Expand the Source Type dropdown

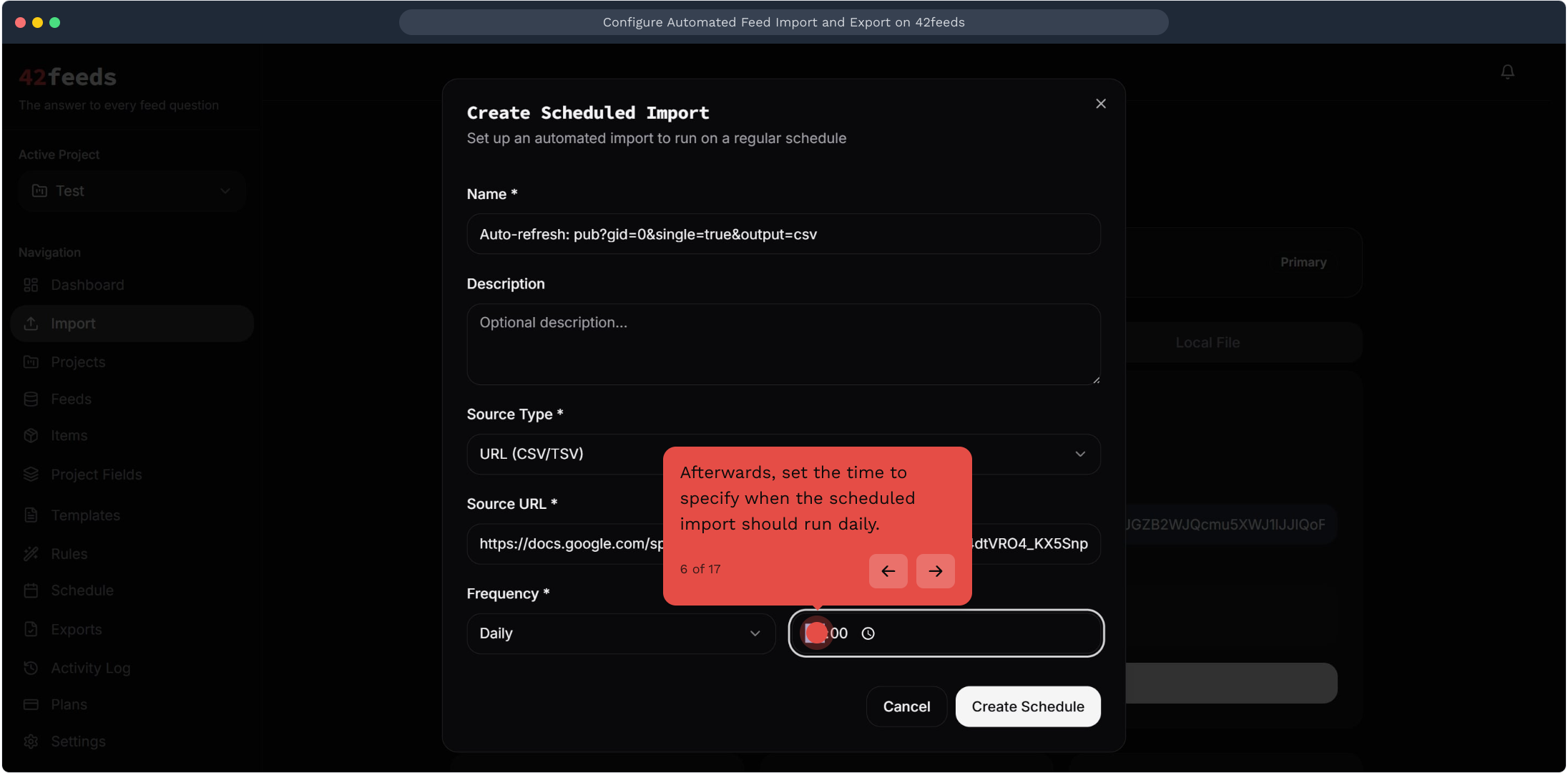point(1079,454)
